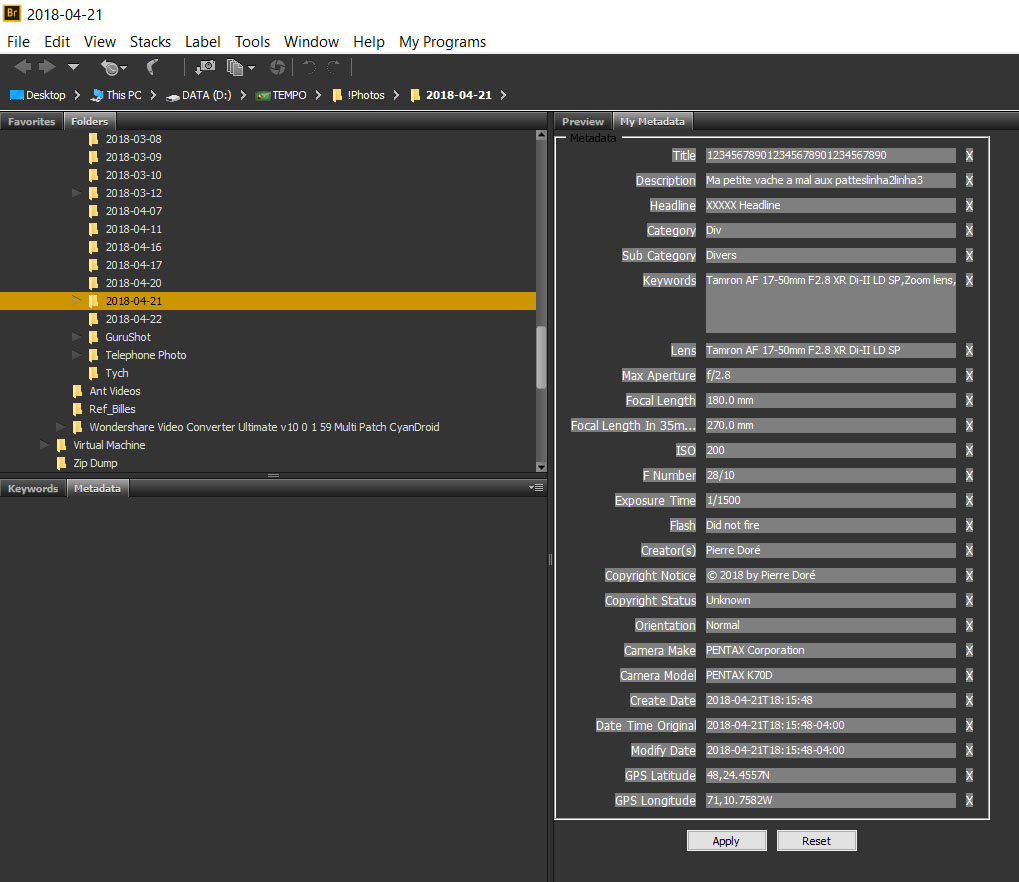Rotate 90° clockwise icon
This screenshot has width=1019, height=882.
[333, 67]
